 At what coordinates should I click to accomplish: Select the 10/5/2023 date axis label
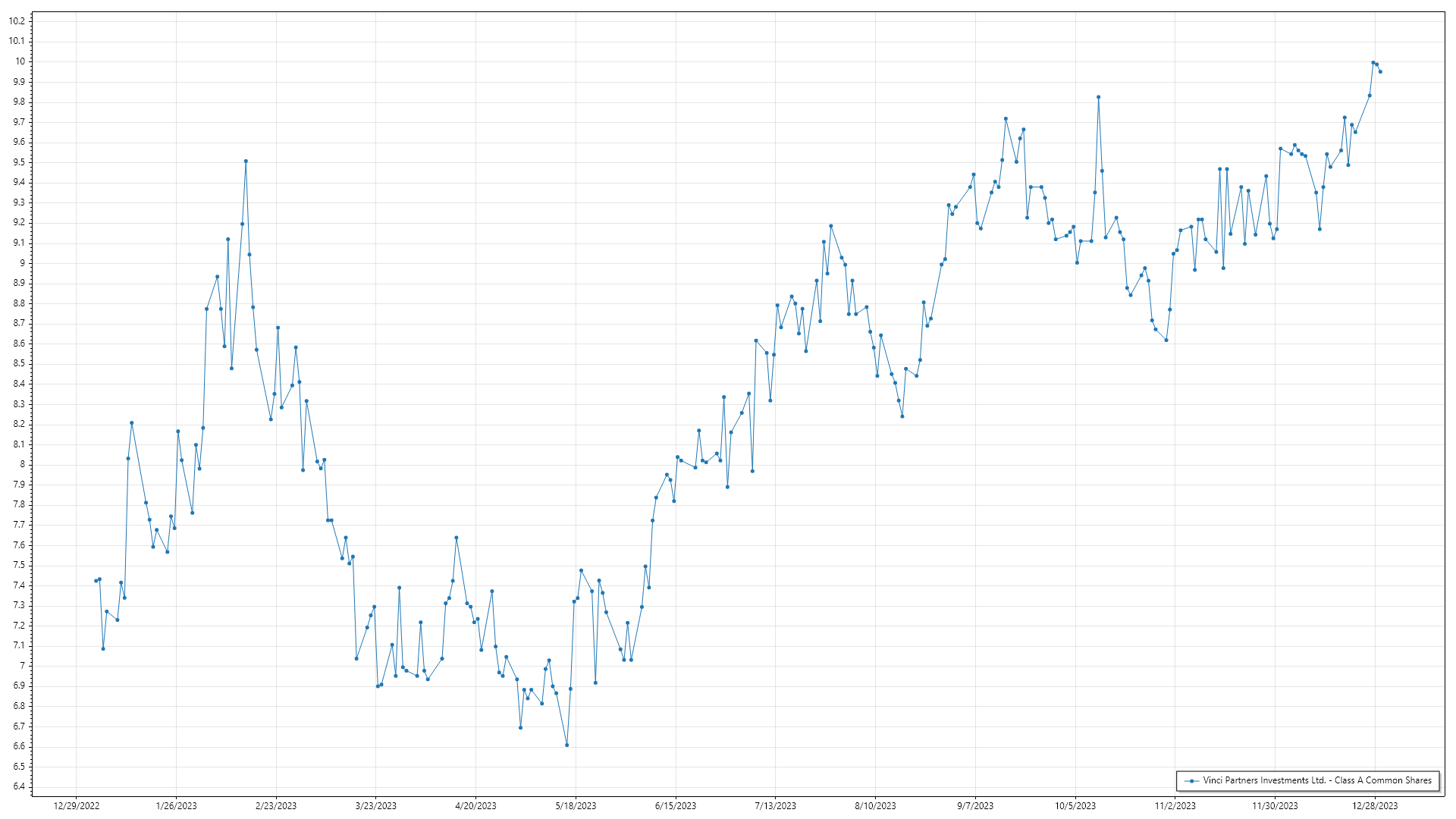click(1075, 805)
